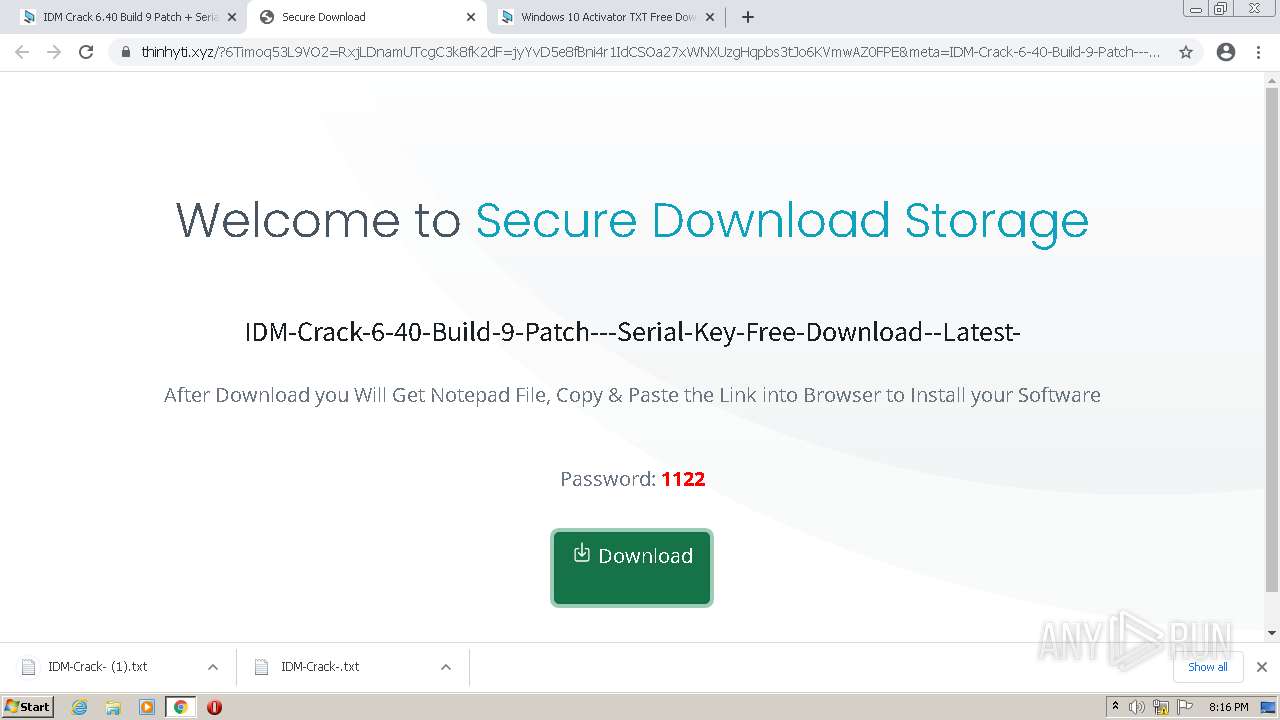
Task: Close the Secure Download tab
Action: [x=471, y=17]
